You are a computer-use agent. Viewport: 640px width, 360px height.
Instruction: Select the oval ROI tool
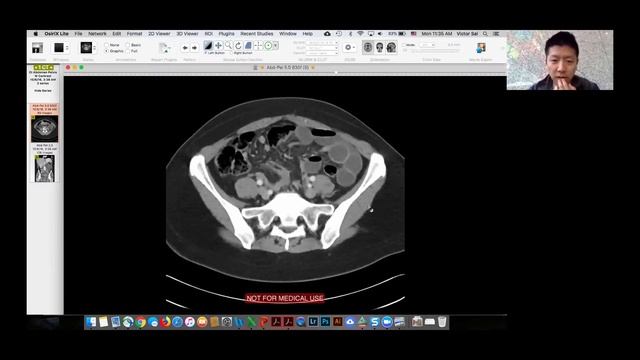[268, 45]
